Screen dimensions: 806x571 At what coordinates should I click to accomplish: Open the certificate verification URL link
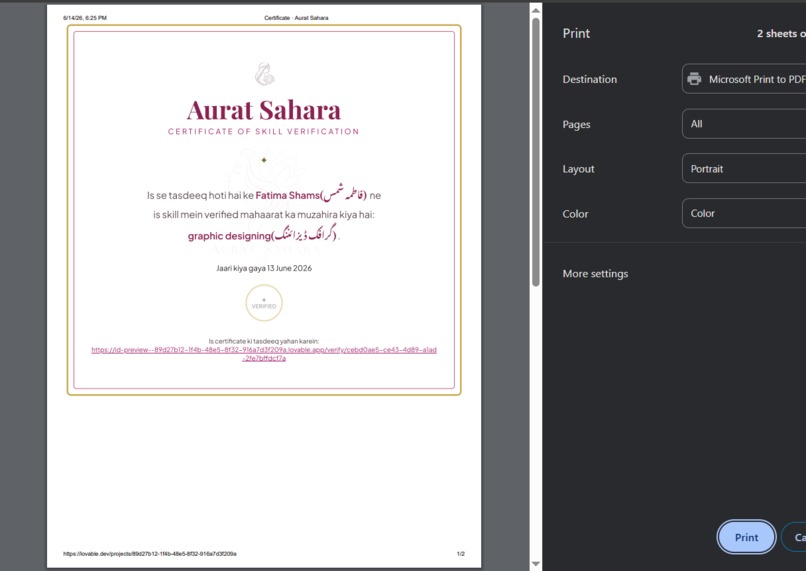(264, 354)
